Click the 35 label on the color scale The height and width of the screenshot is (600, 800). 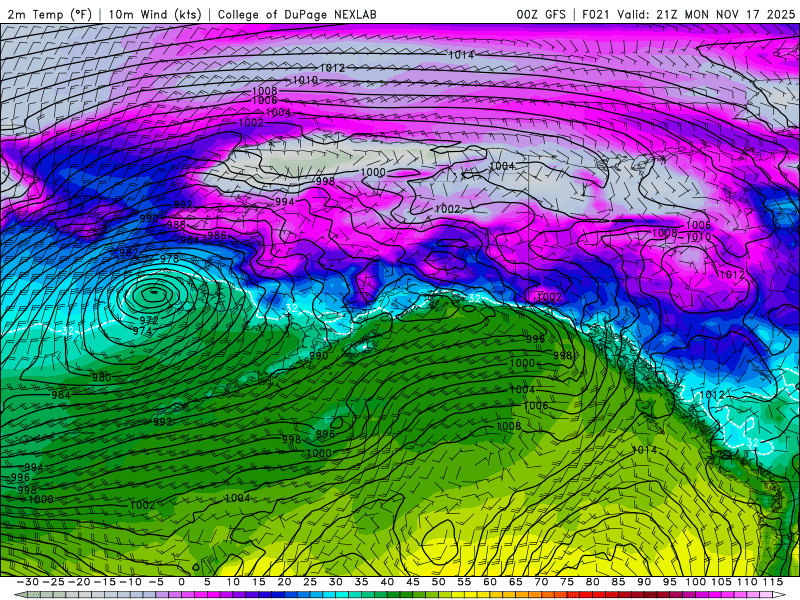361,582
